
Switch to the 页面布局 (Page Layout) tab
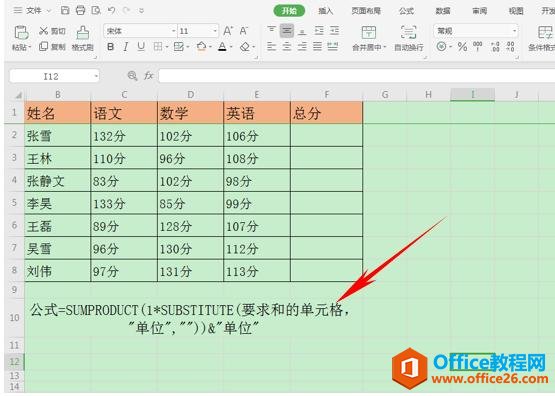click(x=366, y=11)
